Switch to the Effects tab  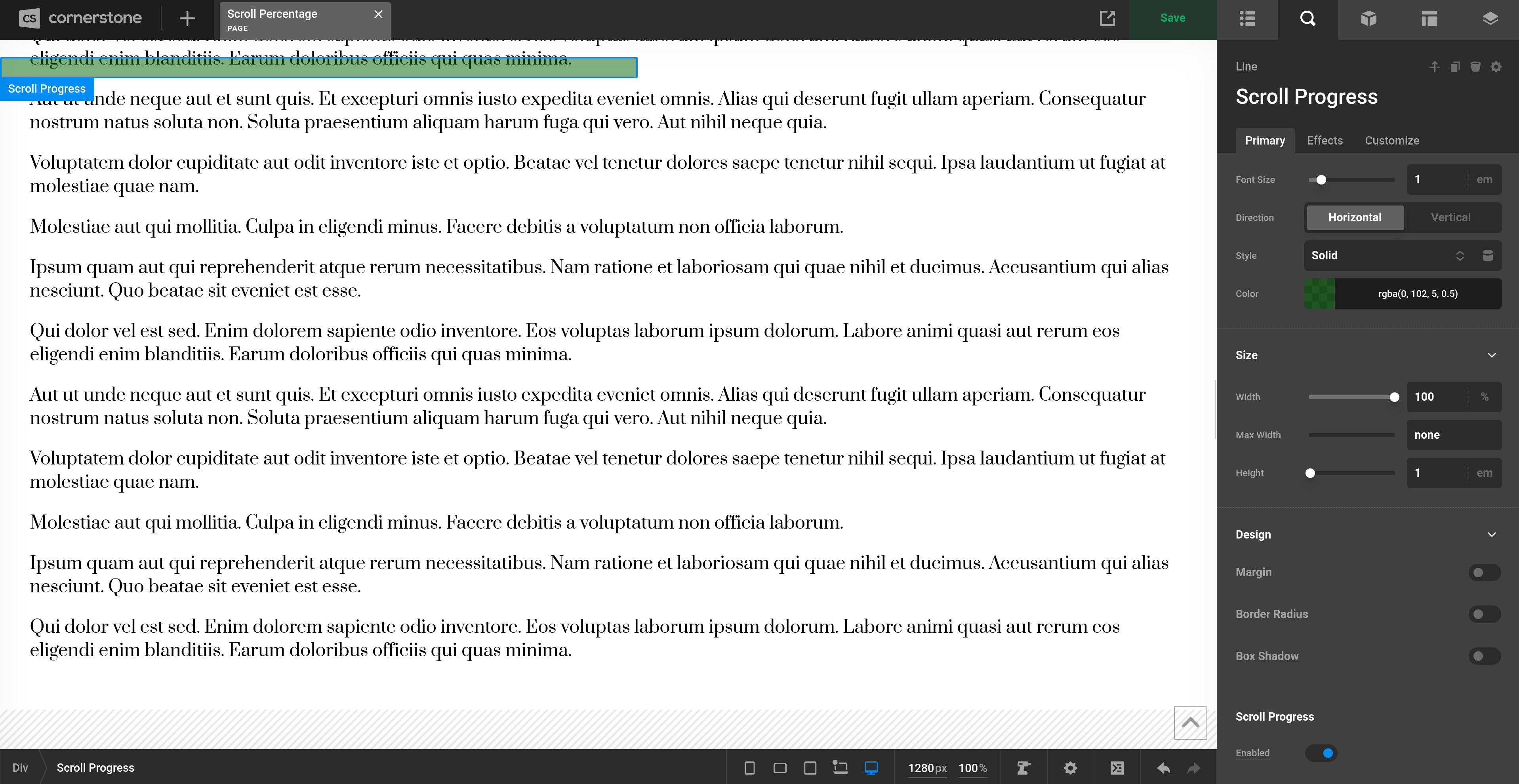(x=1325, y=140)
